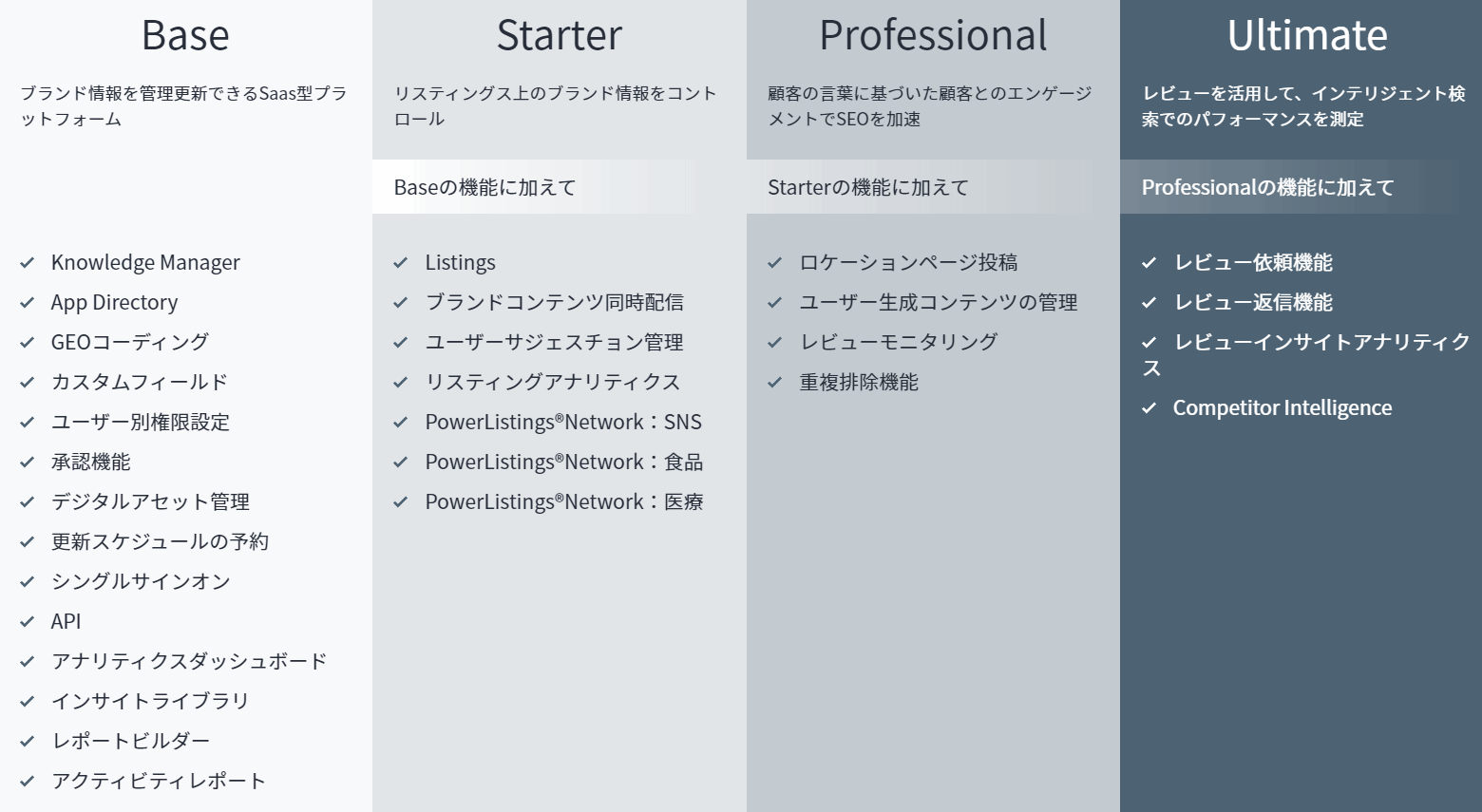Screen dimensions: 1482x812
Task: Select the Starter plan heading
Action: (x=559, y=36)
